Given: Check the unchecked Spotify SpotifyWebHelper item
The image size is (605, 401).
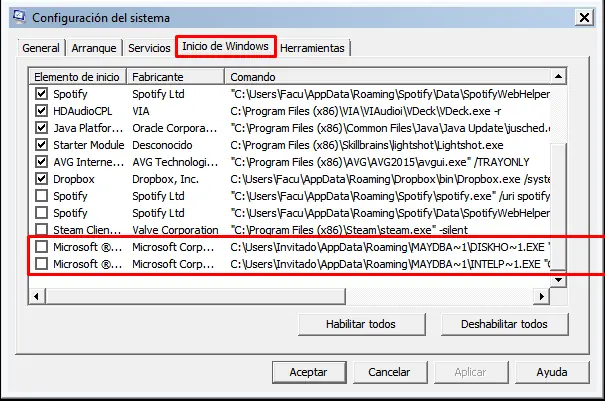Looking at the screenshot, I should pos(41,213).
